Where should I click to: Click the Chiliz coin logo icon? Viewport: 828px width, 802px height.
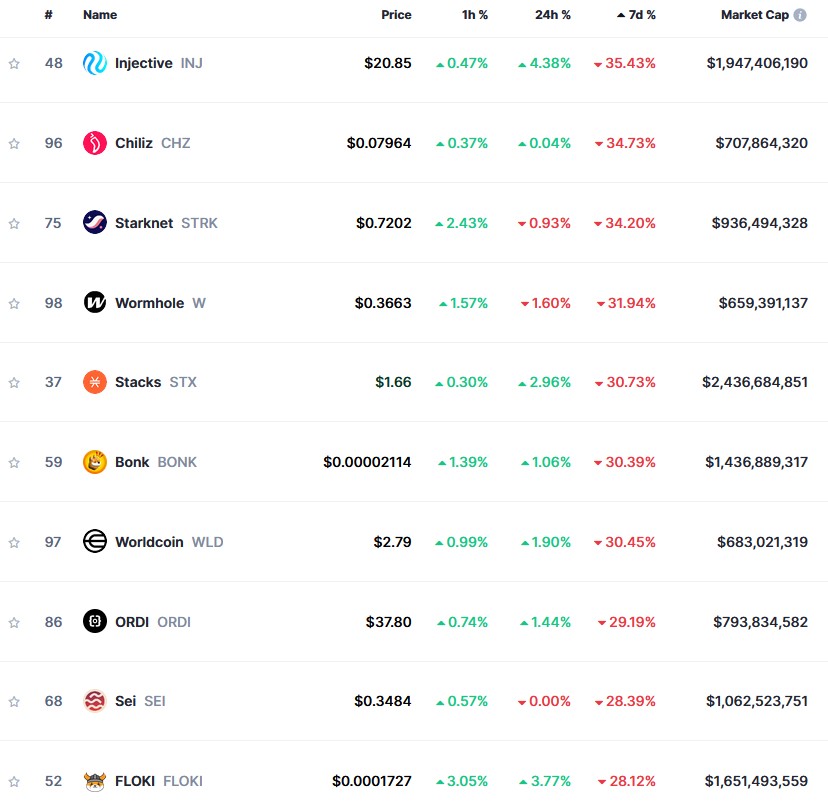tap(95, 143)
